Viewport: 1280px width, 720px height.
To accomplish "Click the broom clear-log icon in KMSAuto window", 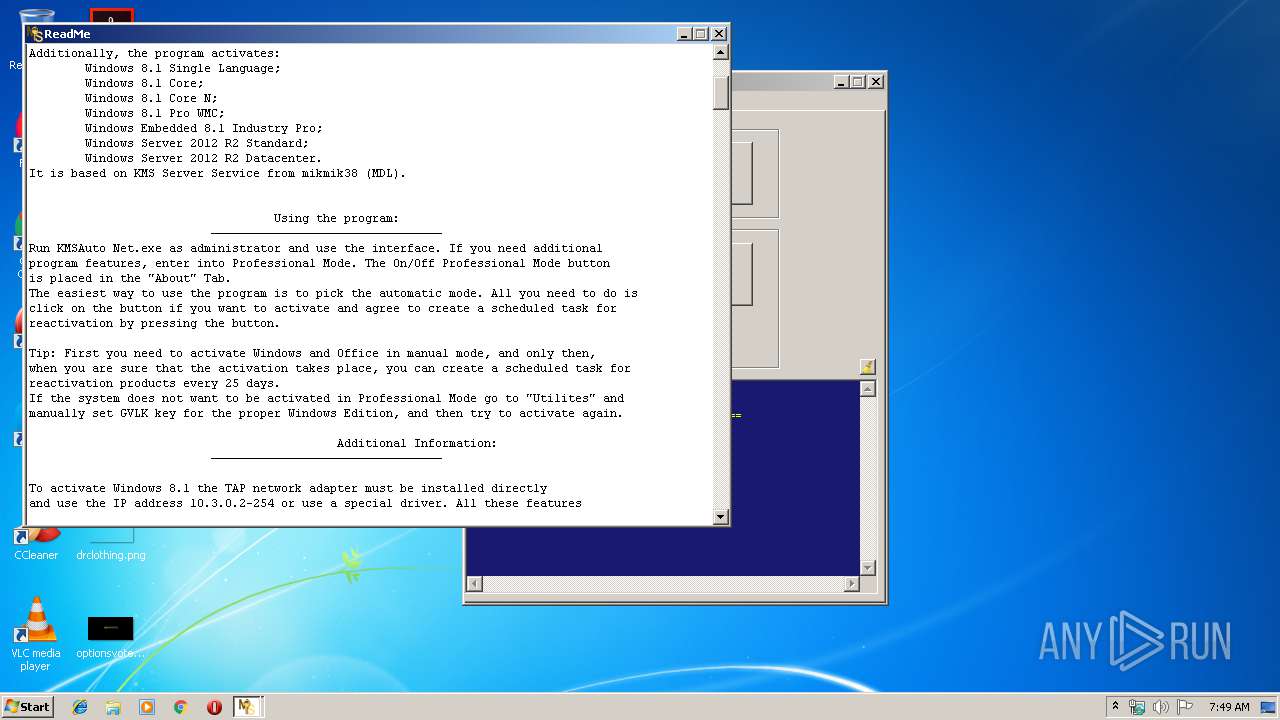I will click(x=867, y=368).
